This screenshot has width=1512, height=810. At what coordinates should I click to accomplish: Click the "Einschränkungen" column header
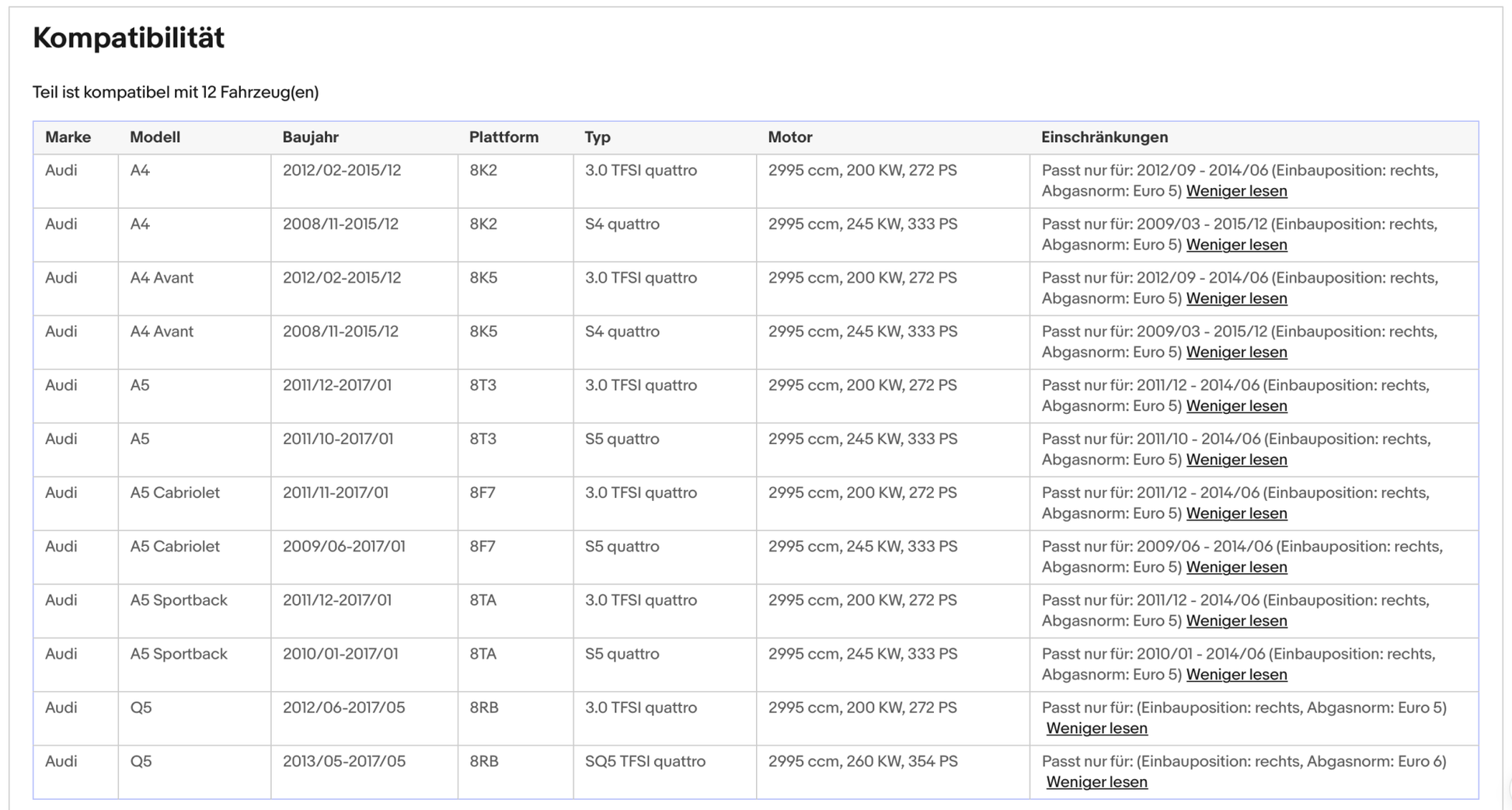tap(1104, 137)
